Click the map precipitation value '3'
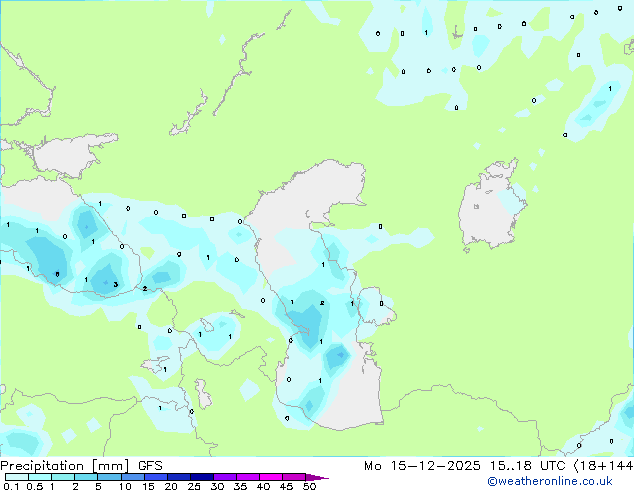Image resolution: width=634 pixels, height=490 pixels. point(116,285)
